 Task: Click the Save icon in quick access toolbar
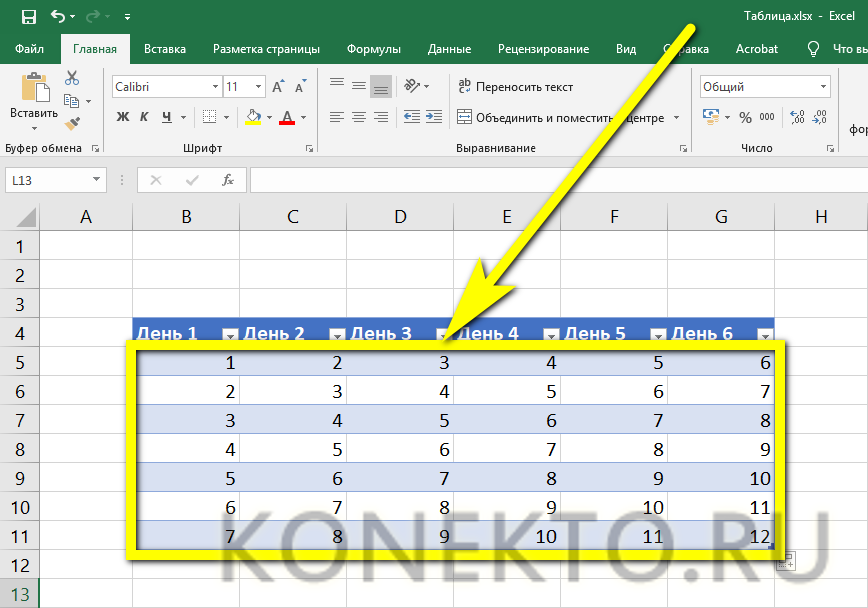click(29, 17)
